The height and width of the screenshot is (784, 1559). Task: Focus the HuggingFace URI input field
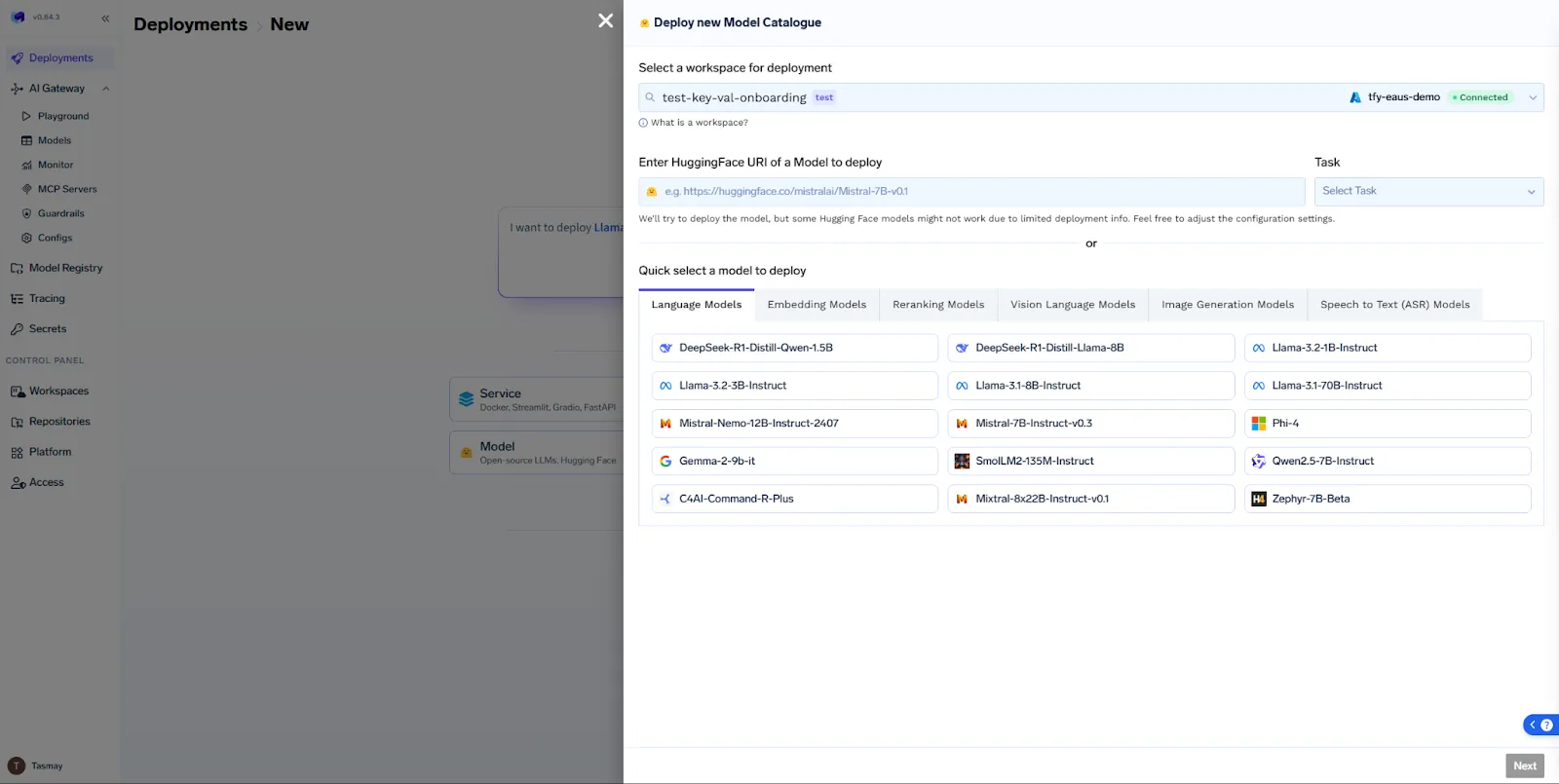[971, 192]
